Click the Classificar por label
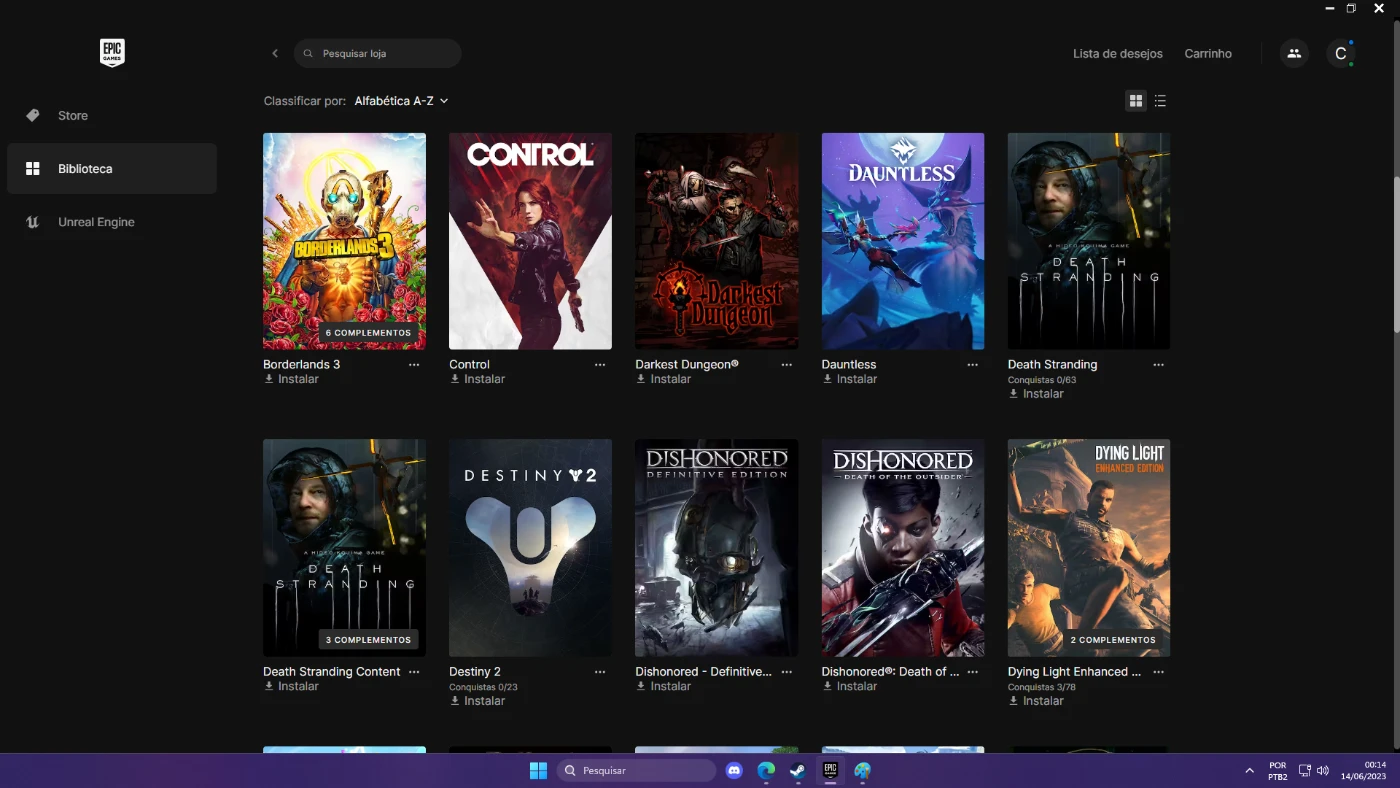 click(x=305, y=101)
